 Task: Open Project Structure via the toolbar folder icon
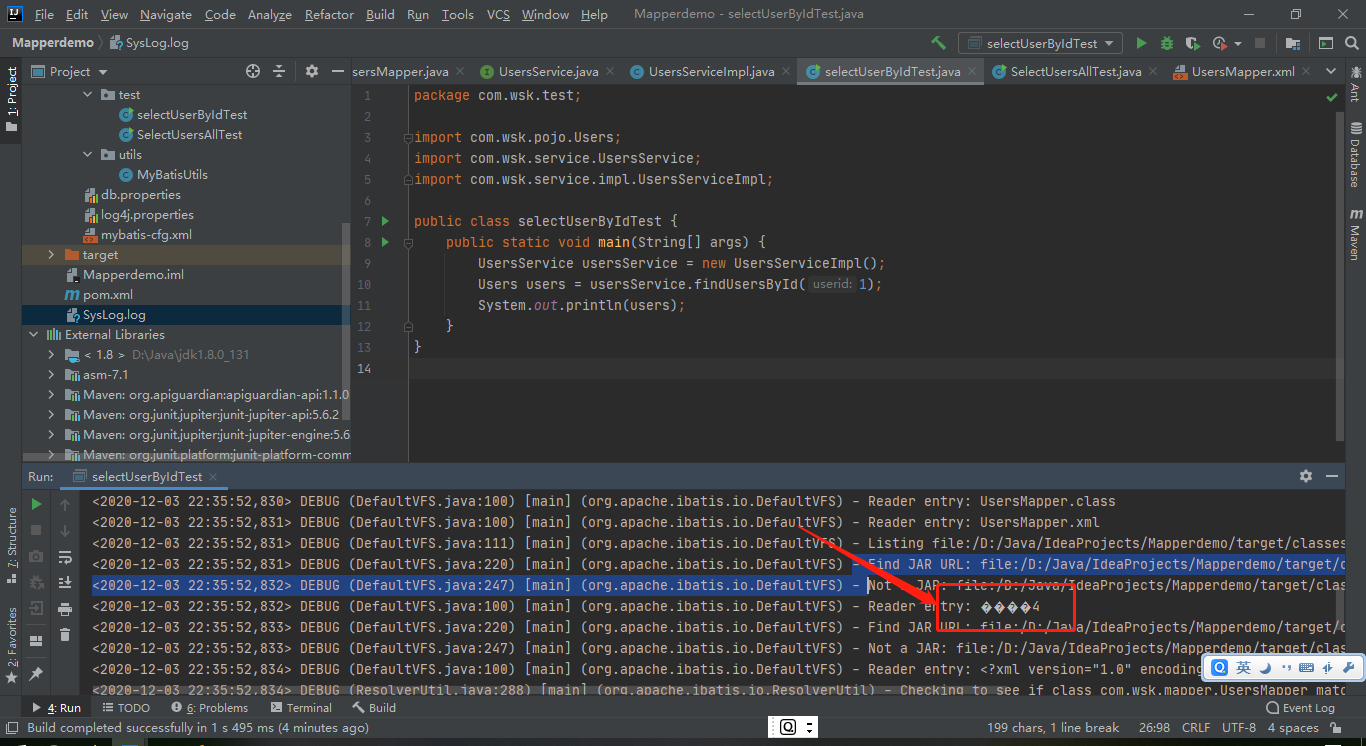(x=1293, y=43)
